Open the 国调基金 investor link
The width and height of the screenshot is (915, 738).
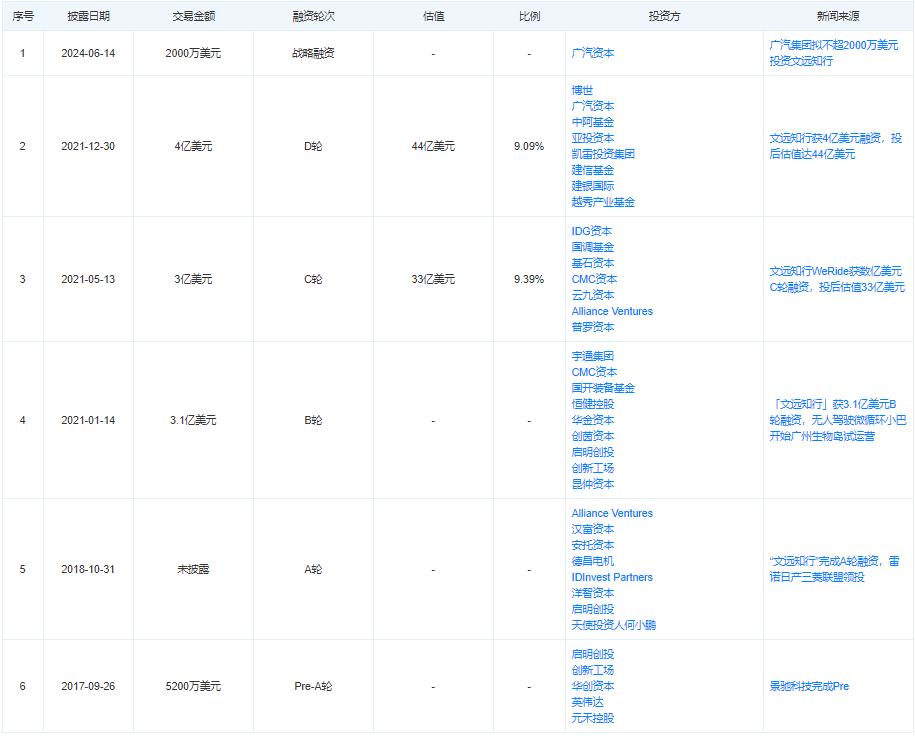592,247
